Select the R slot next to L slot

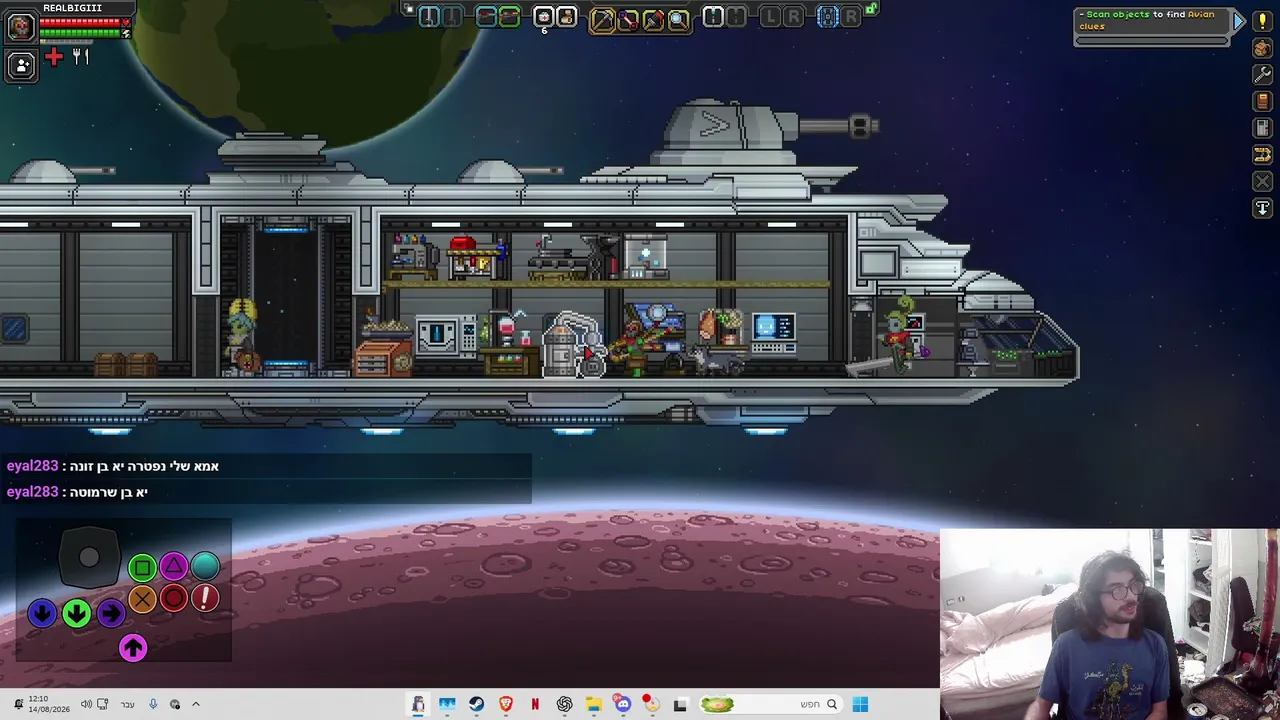(x=794, y=16)
